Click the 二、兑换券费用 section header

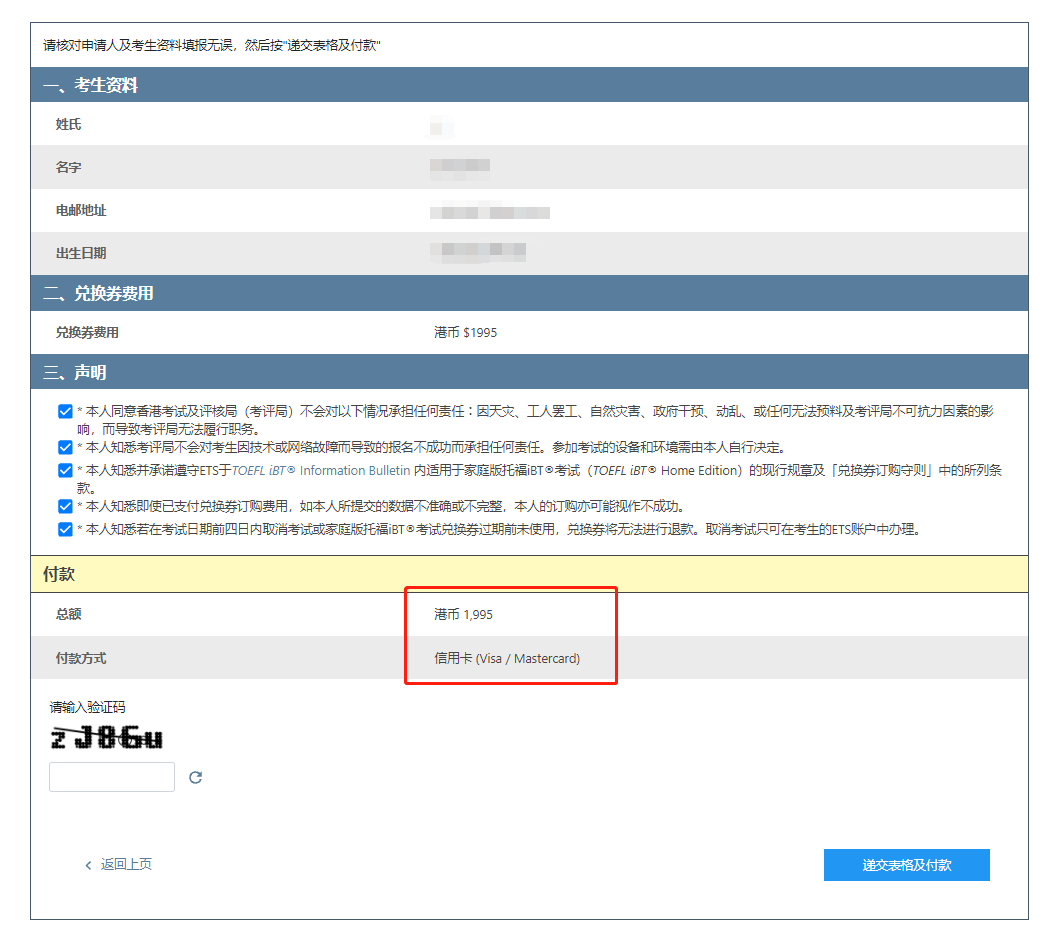[x=98, y=294]
